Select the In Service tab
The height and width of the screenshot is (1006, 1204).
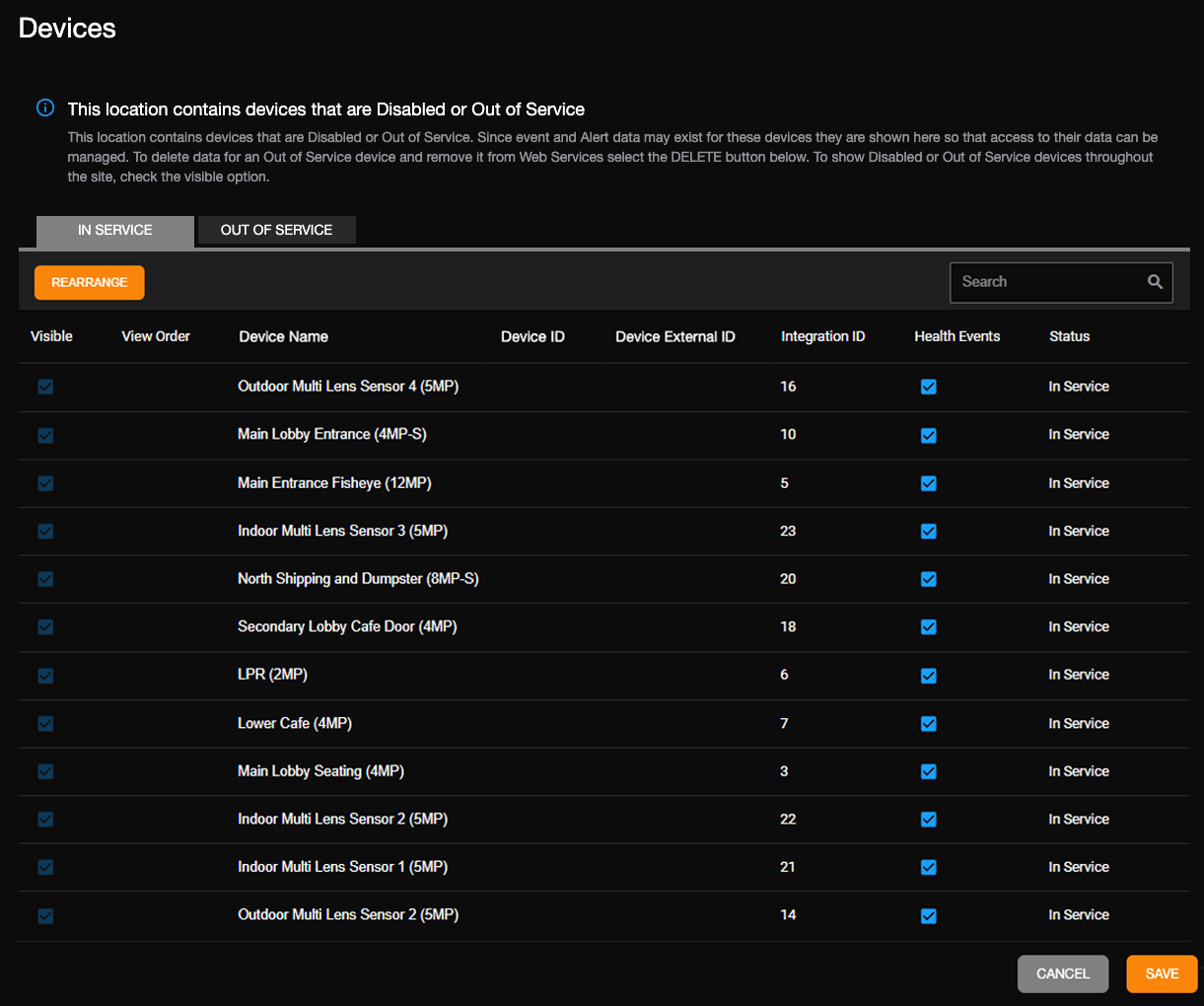(x=115, y=230)
